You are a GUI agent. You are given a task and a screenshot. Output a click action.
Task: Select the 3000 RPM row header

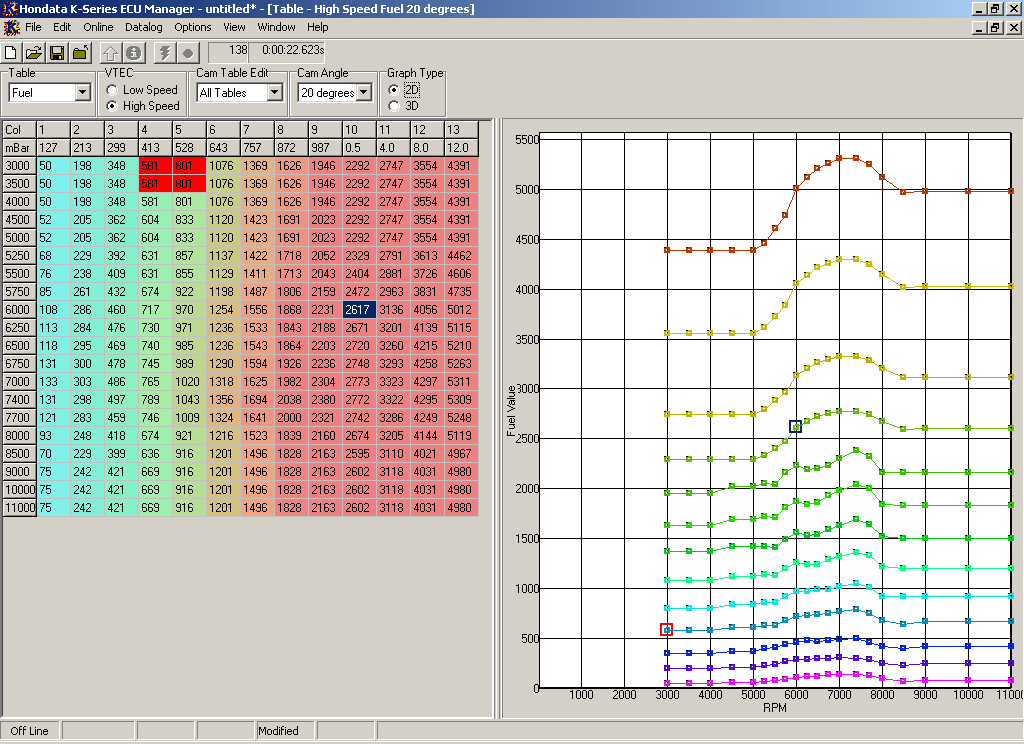(19, 166)
